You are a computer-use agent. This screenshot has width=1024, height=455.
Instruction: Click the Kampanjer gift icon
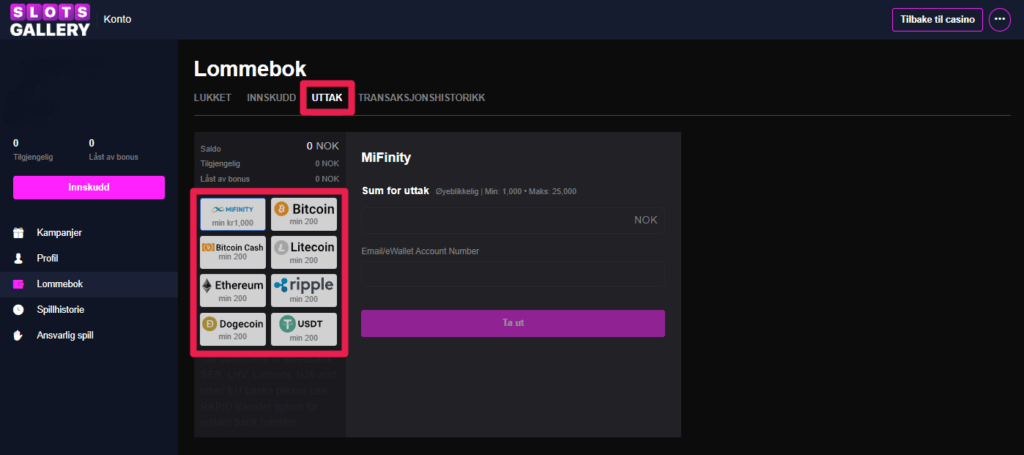click(x=18, y=232)
